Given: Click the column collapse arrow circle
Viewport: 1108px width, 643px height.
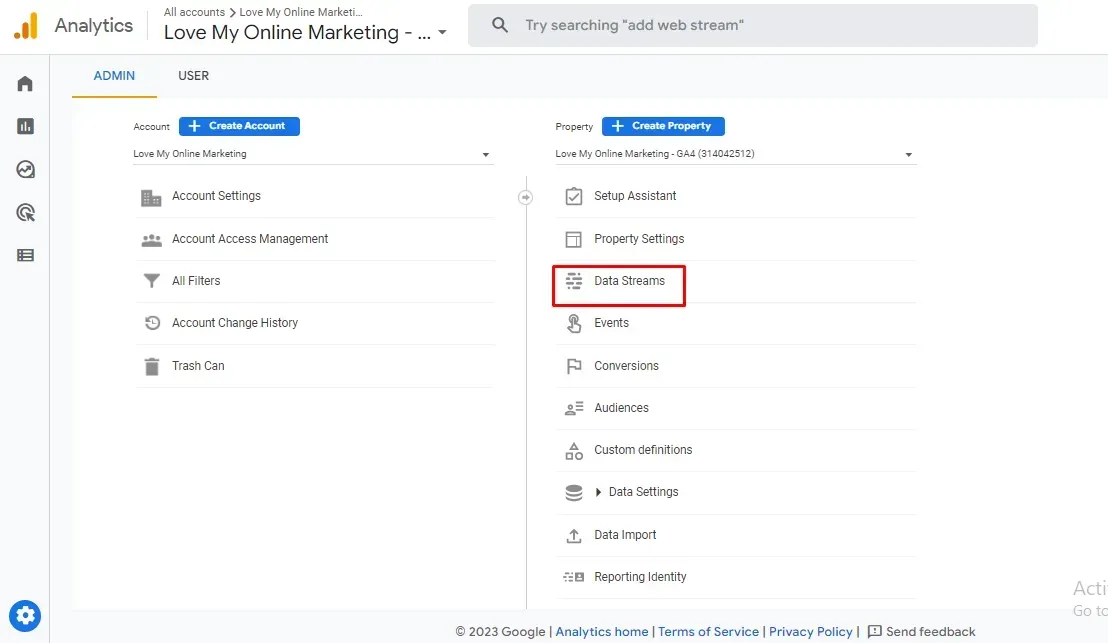Looking at the screenshot, I should pyautogui.click(x=525, y=197).
